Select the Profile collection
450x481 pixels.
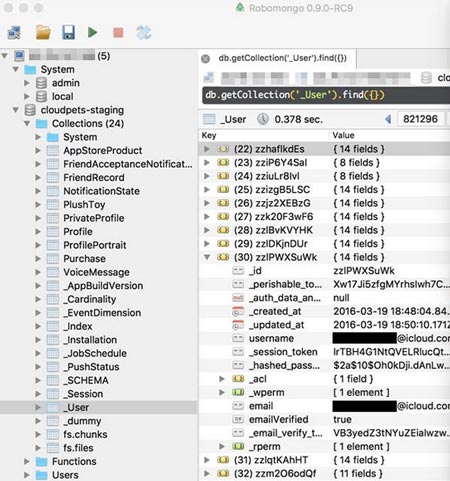(78, 232)
